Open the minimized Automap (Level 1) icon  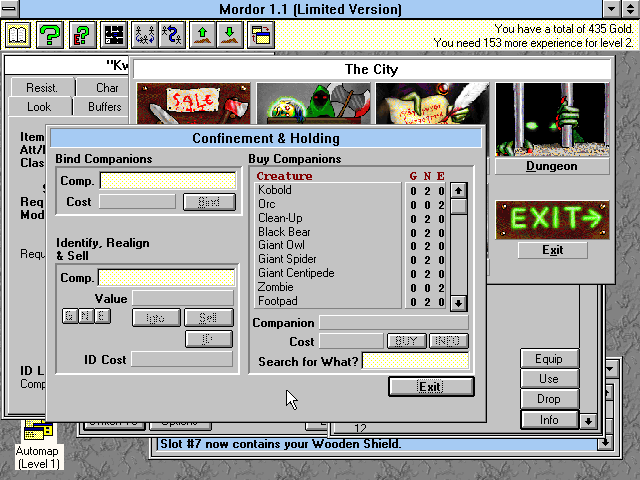(38, 445)
